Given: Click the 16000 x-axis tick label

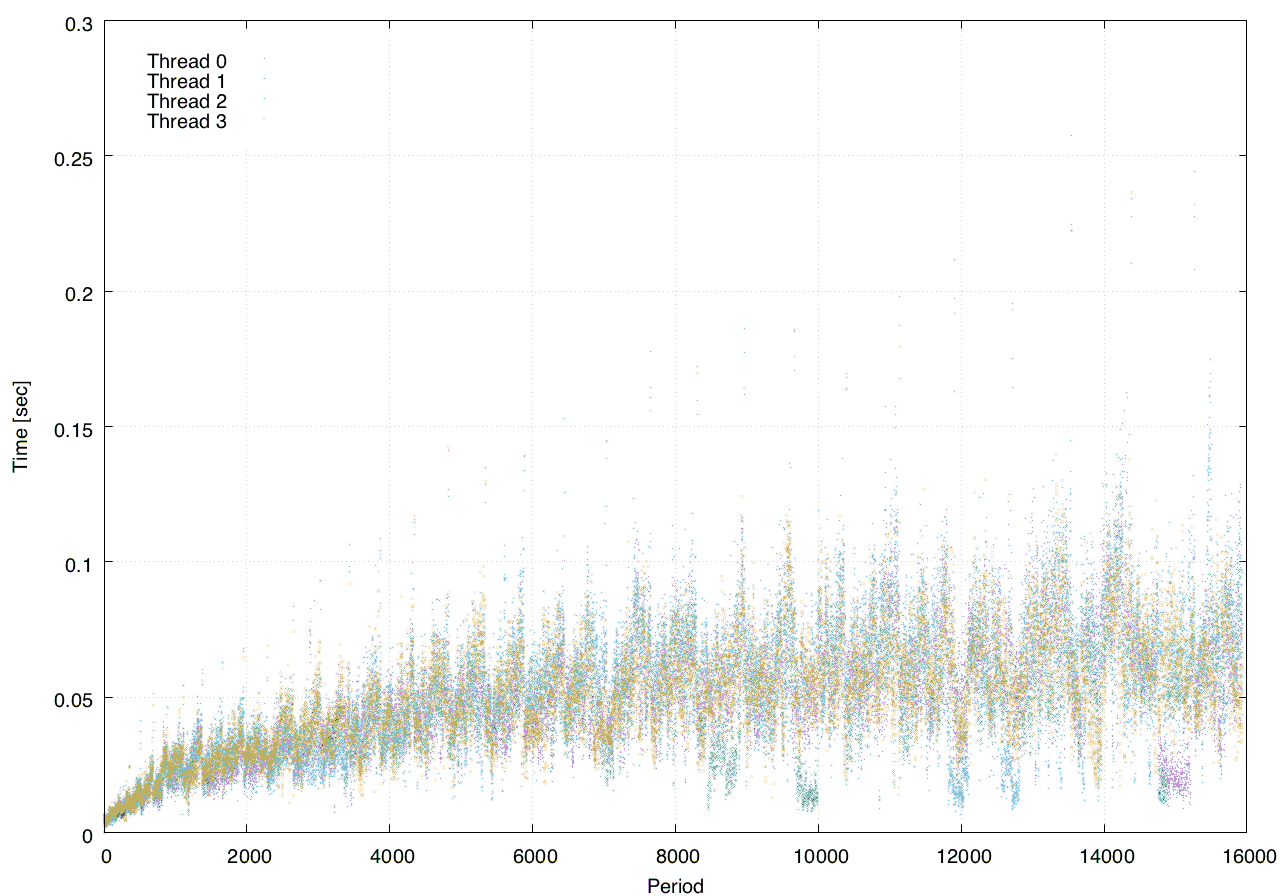Looking at the screenshot, I should [x=1247, y=855].
